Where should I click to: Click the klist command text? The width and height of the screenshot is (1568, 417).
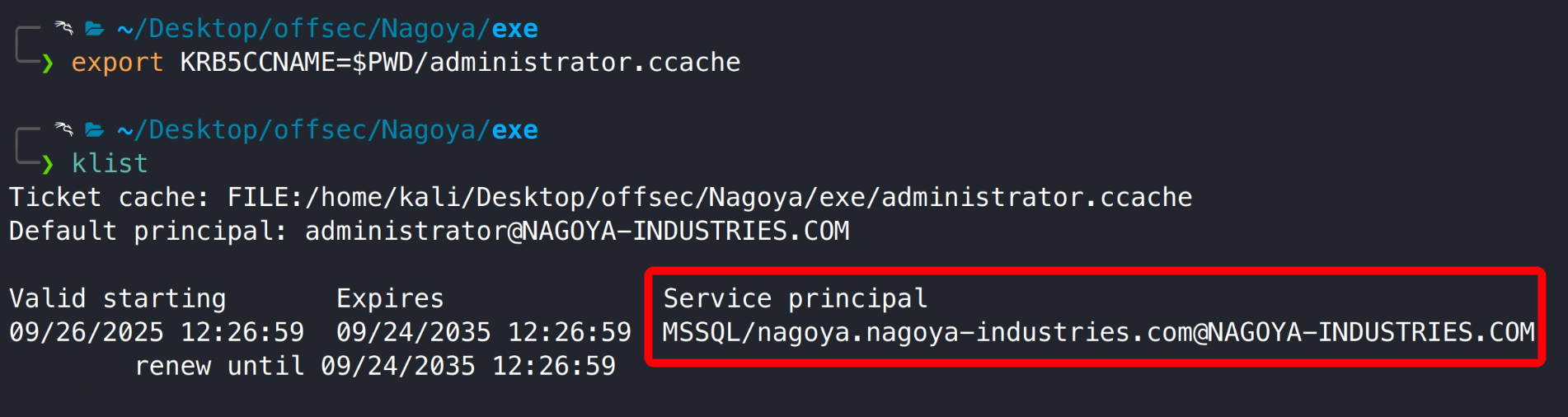pos(110,163)
